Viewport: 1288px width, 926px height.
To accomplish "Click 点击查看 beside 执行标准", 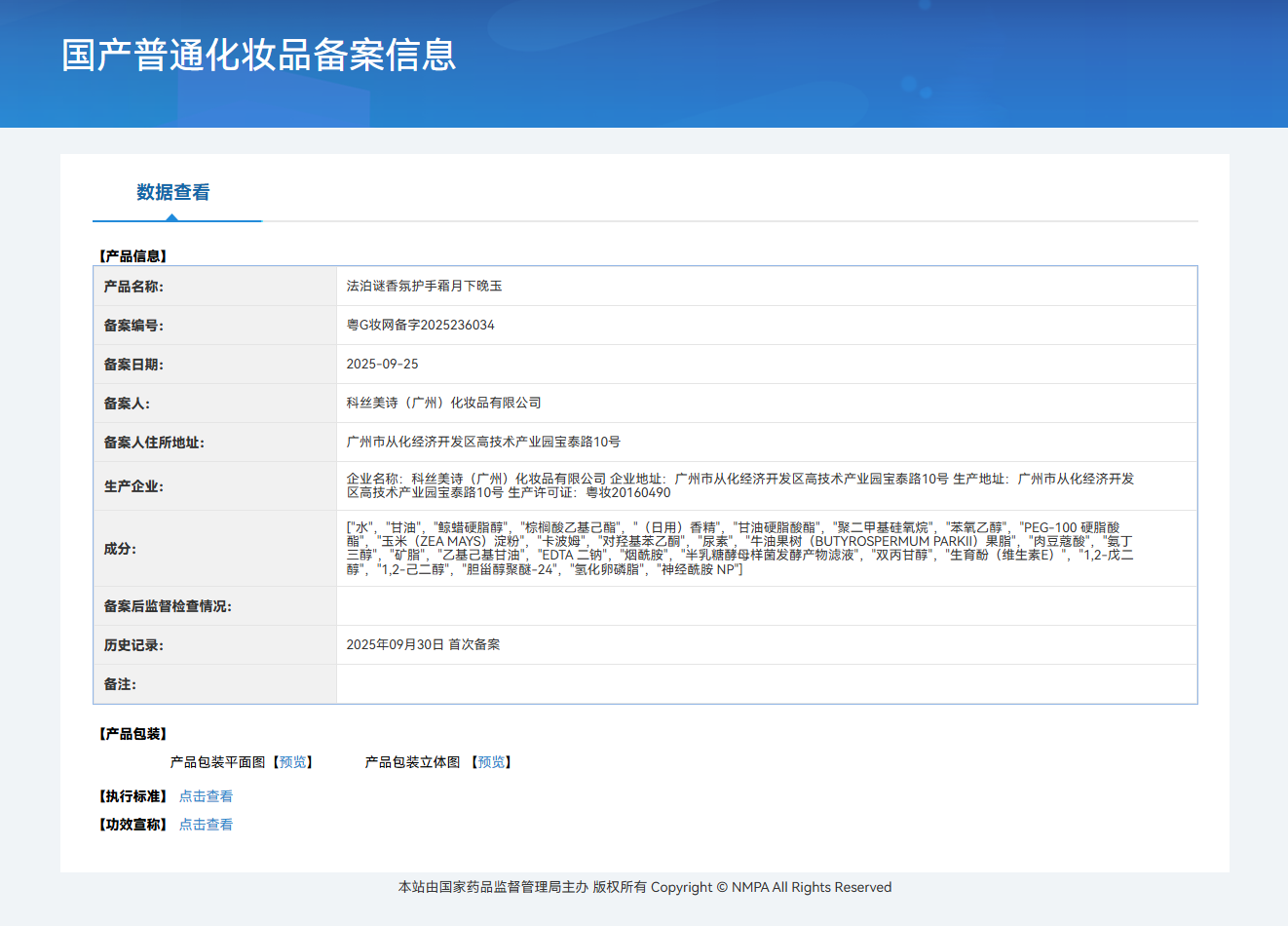I will [206, 796].
